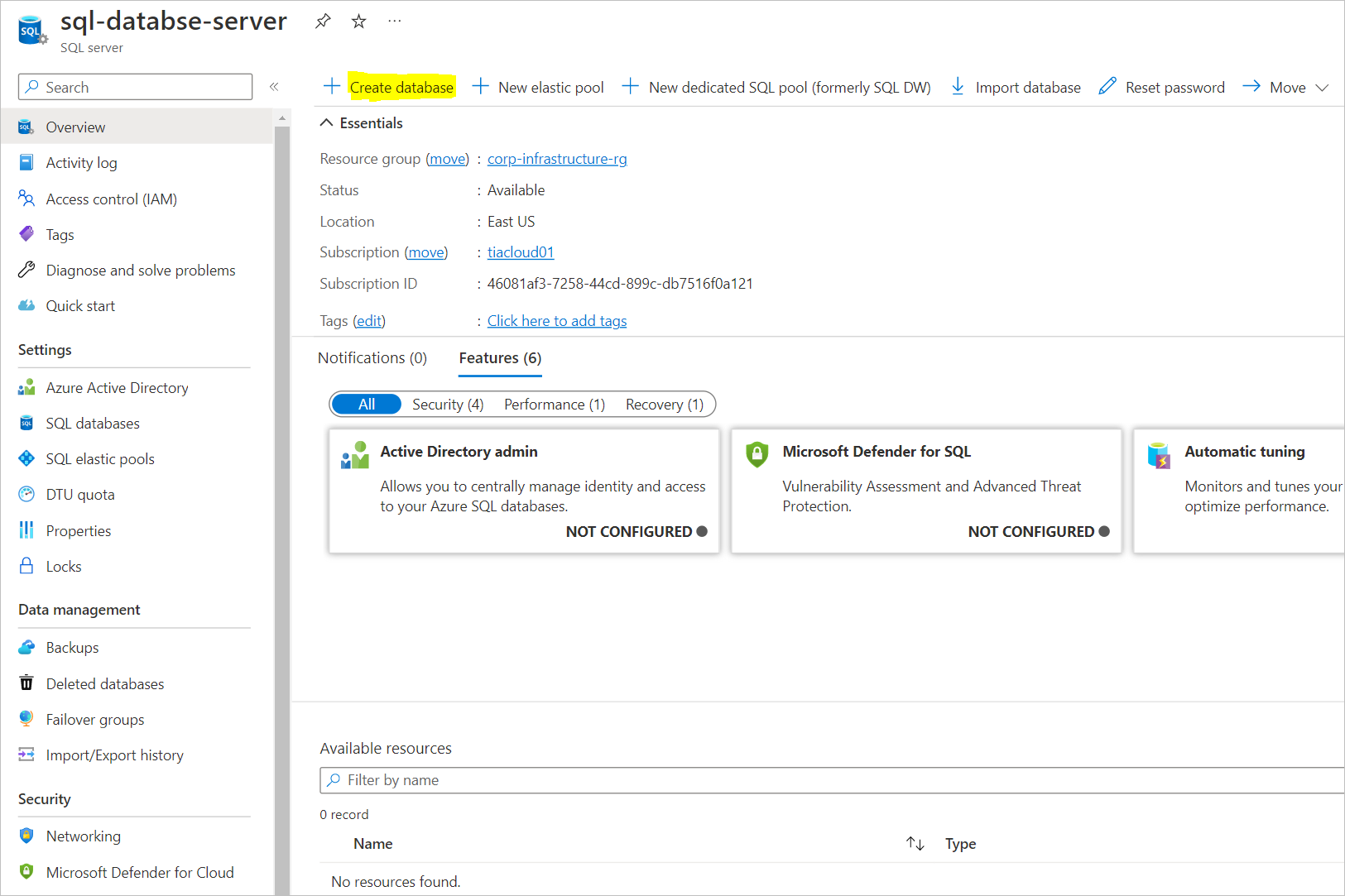This screenshot has height=896, width=1345.
Task: Open the corp-infrastructure-rg resource group link
Action: coord(557,159)
